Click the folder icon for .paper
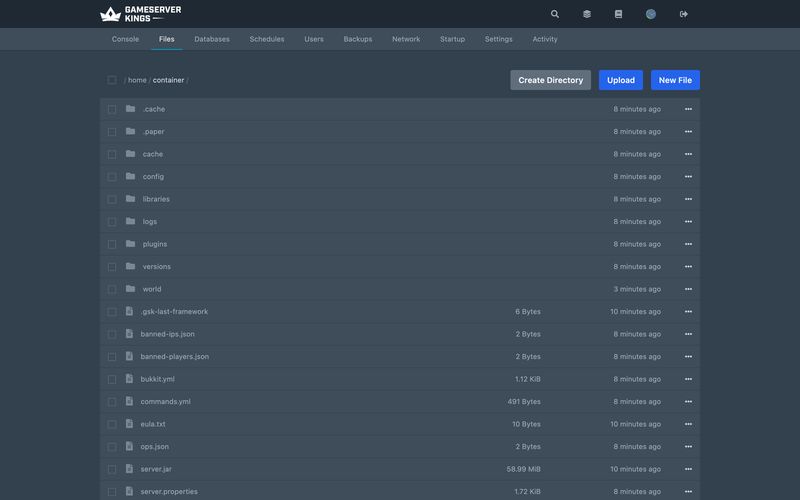Viewport: 800px width, 500px height. tap(131, 131)
